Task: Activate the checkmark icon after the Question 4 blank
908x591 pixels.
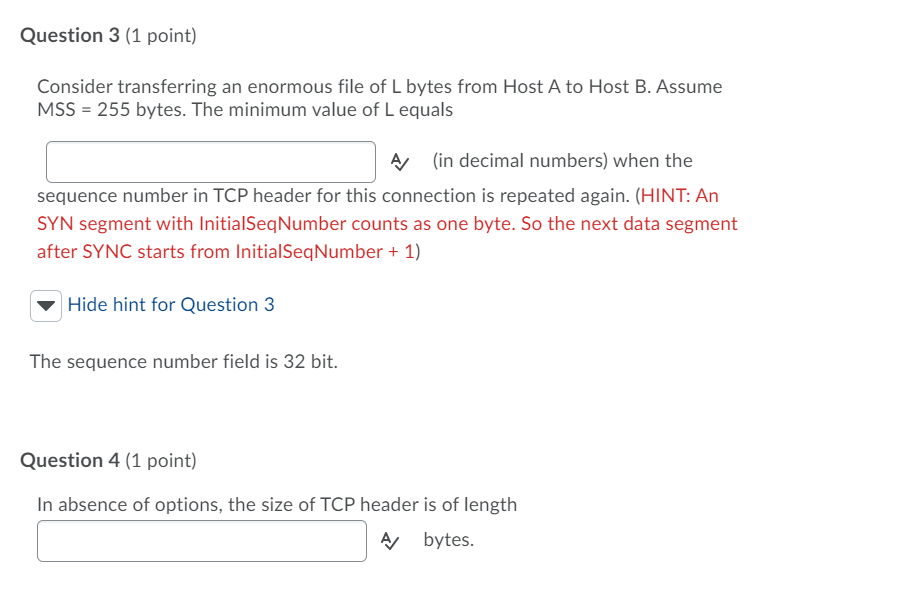Action: [x=390, y=540]
